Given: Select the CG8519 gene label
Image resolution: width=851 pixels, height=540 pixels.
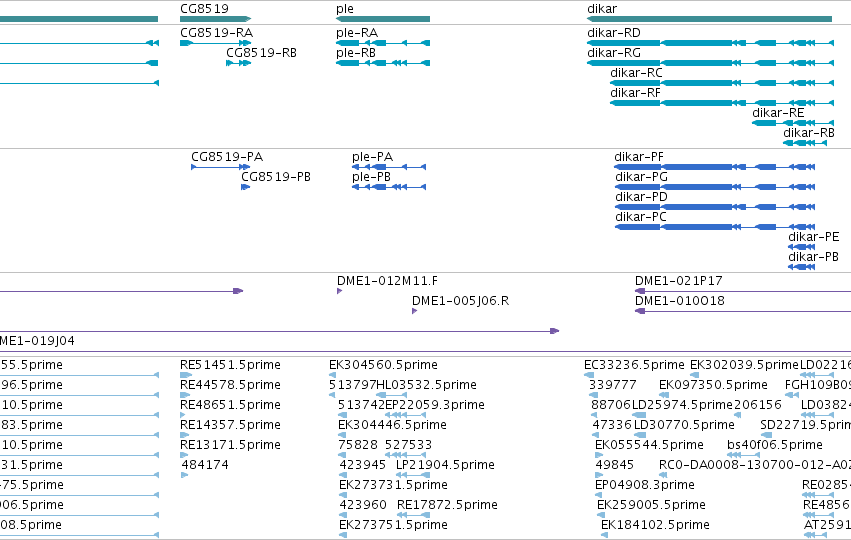Looking at the screenshot, I should point(204,9).
